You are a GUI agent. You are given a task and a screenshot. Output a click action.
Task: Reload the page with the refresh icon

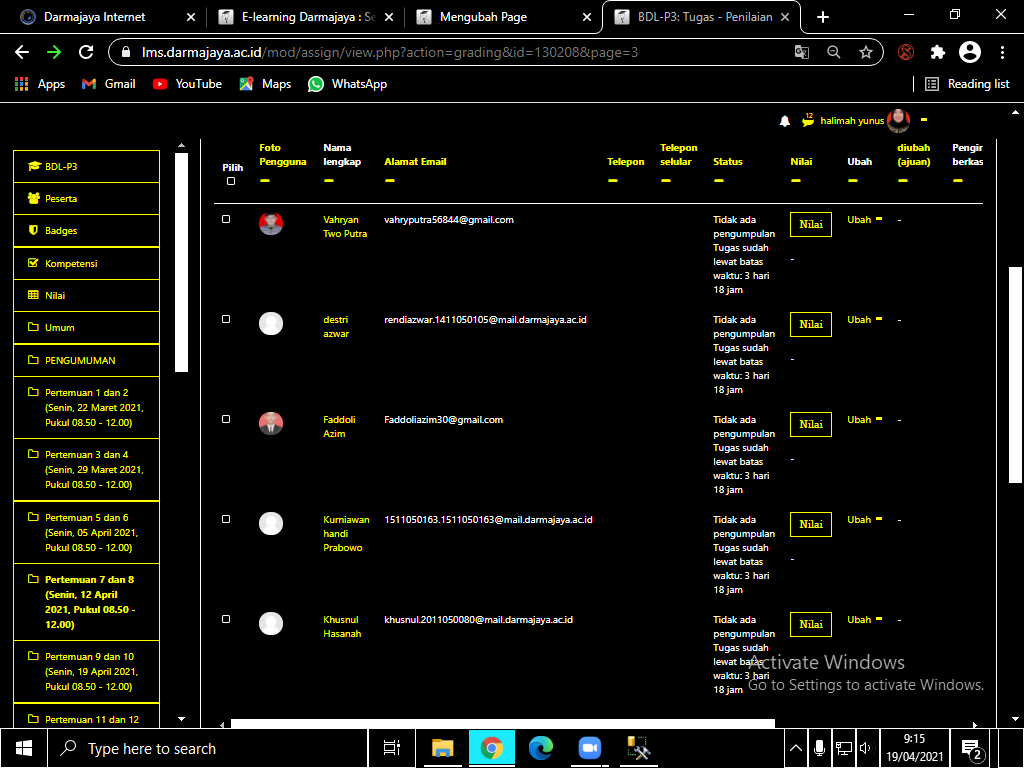click(x=86, y=52)
